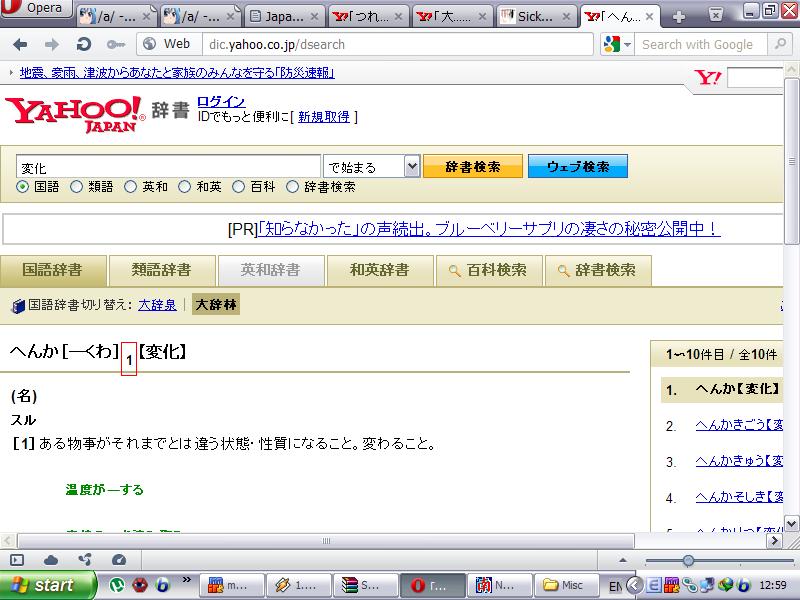Click the address bar showing dic.yahoo.co.jp/dsearch
The width and height of the screenshot is (800, 600).
coord(398,44)
